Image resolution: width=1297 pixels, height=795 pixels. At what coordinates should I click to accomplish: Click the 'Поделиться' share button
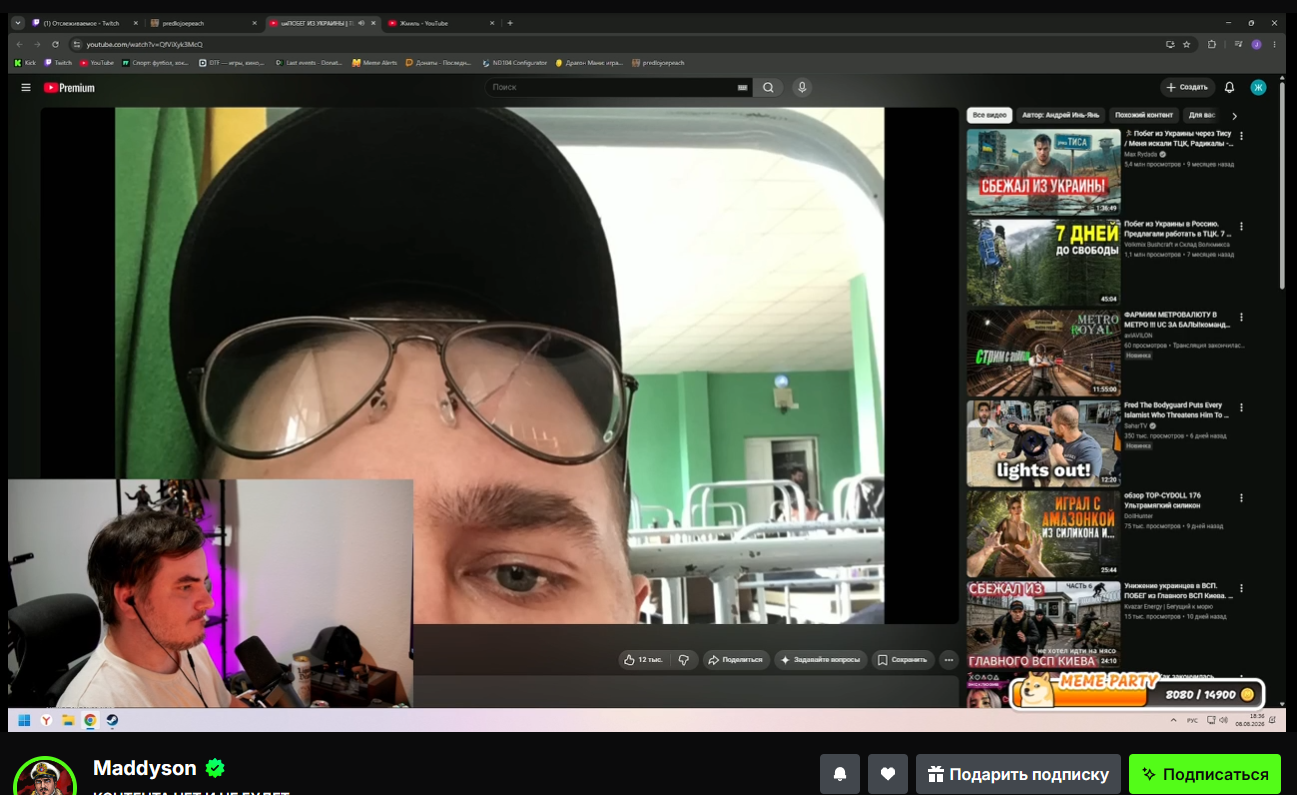coord(735,660)
